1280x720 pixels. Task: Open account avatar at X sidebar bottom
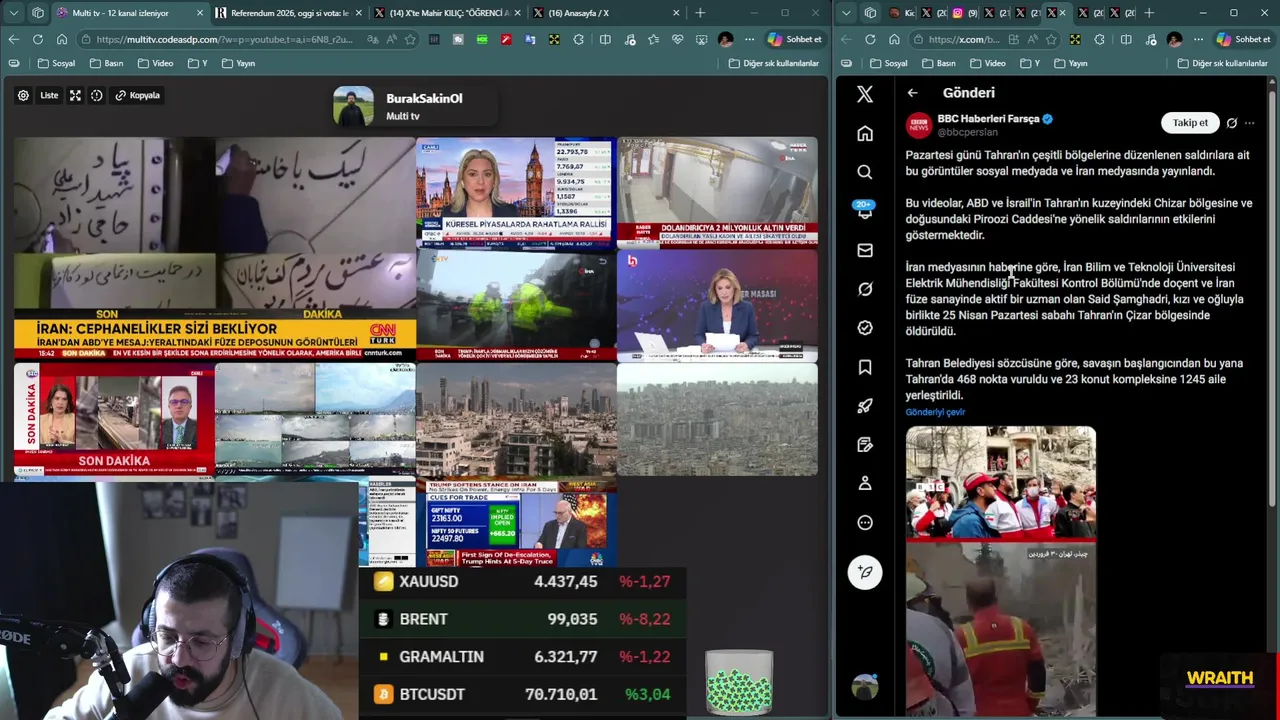(865, 687)
